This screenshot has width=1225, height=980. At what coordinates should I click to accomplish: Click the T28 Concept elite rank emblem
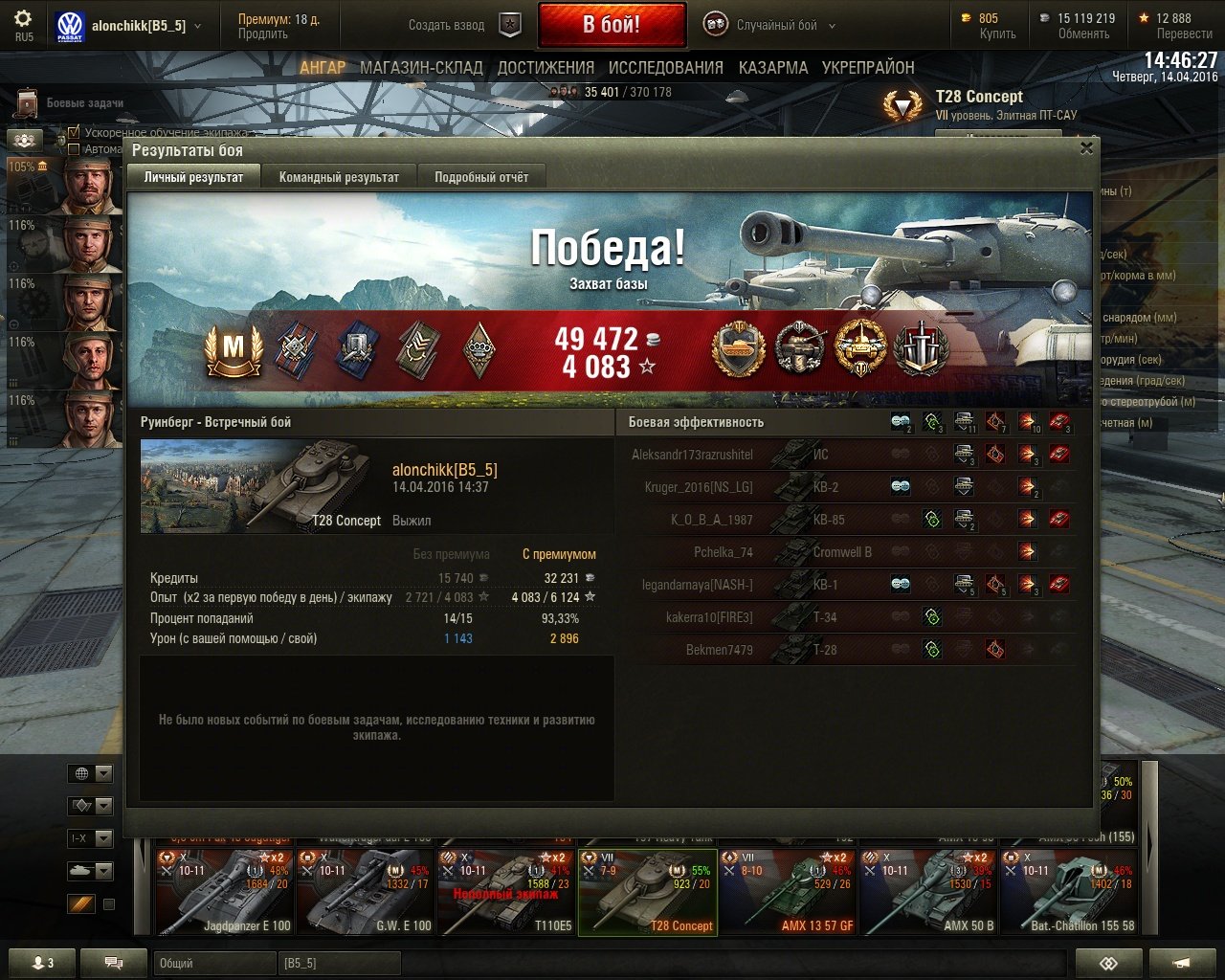(x=902, y=105)
